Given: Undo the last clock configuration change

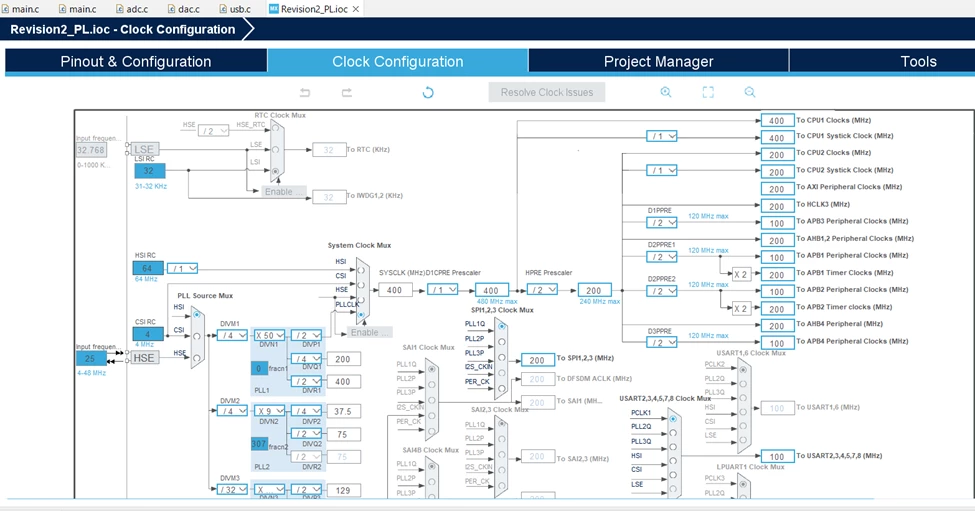Looking at the screenshot, I should [x=305, y=93].
